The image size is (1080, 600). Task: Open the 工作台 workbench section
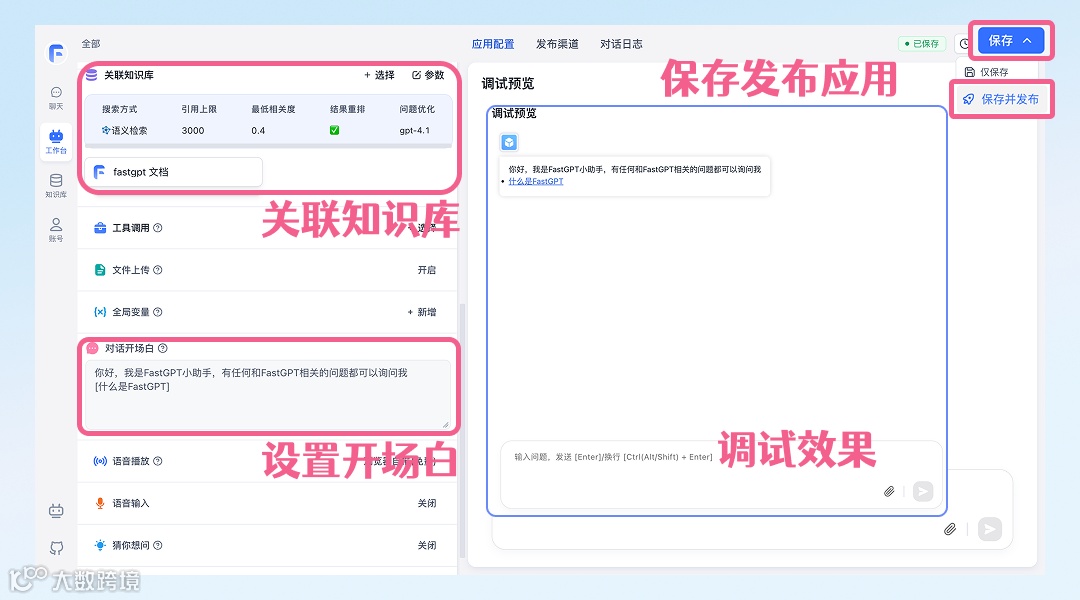[56, 141]
